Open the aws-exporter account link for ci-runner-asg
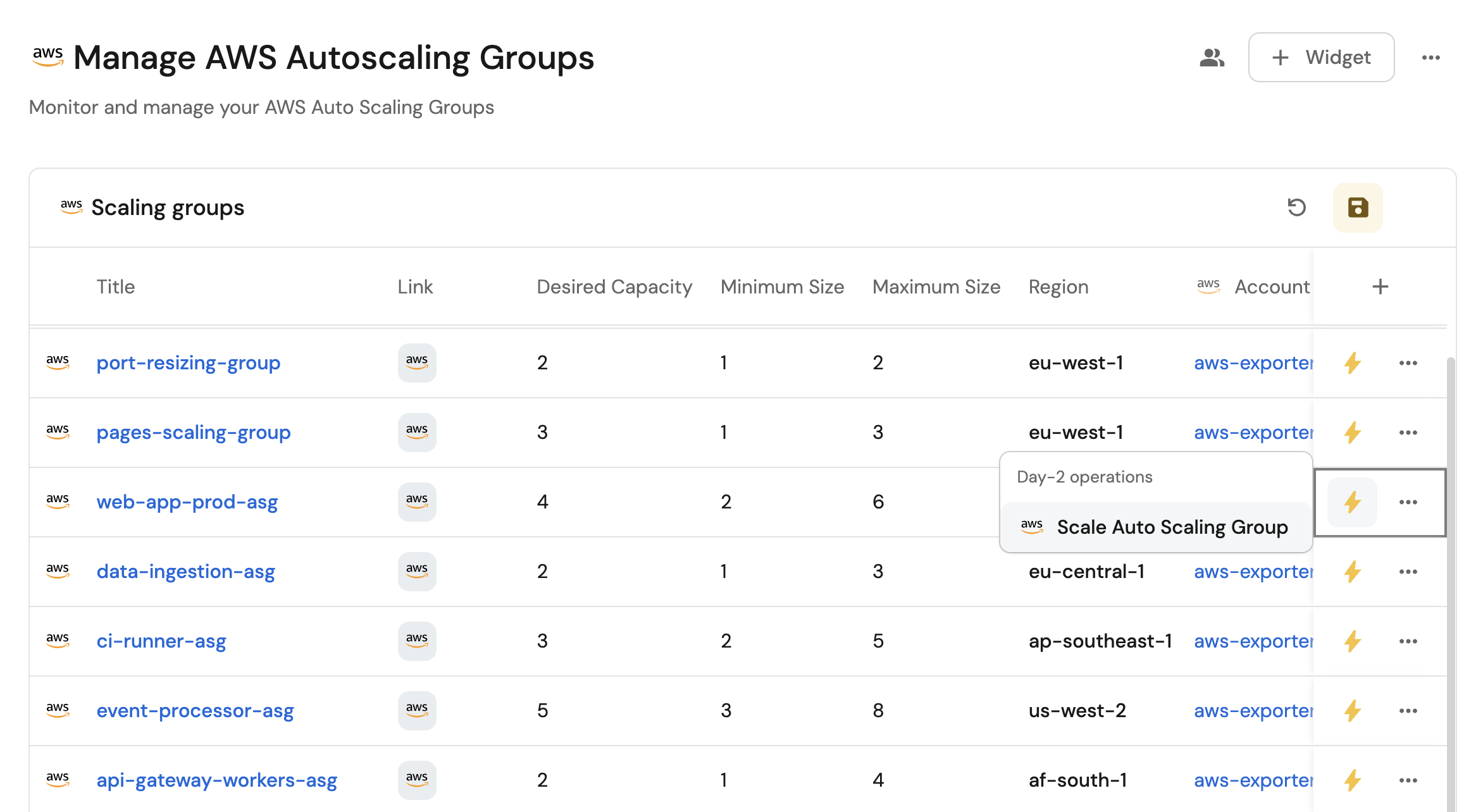1483x812 pixels. [1253, 641]
